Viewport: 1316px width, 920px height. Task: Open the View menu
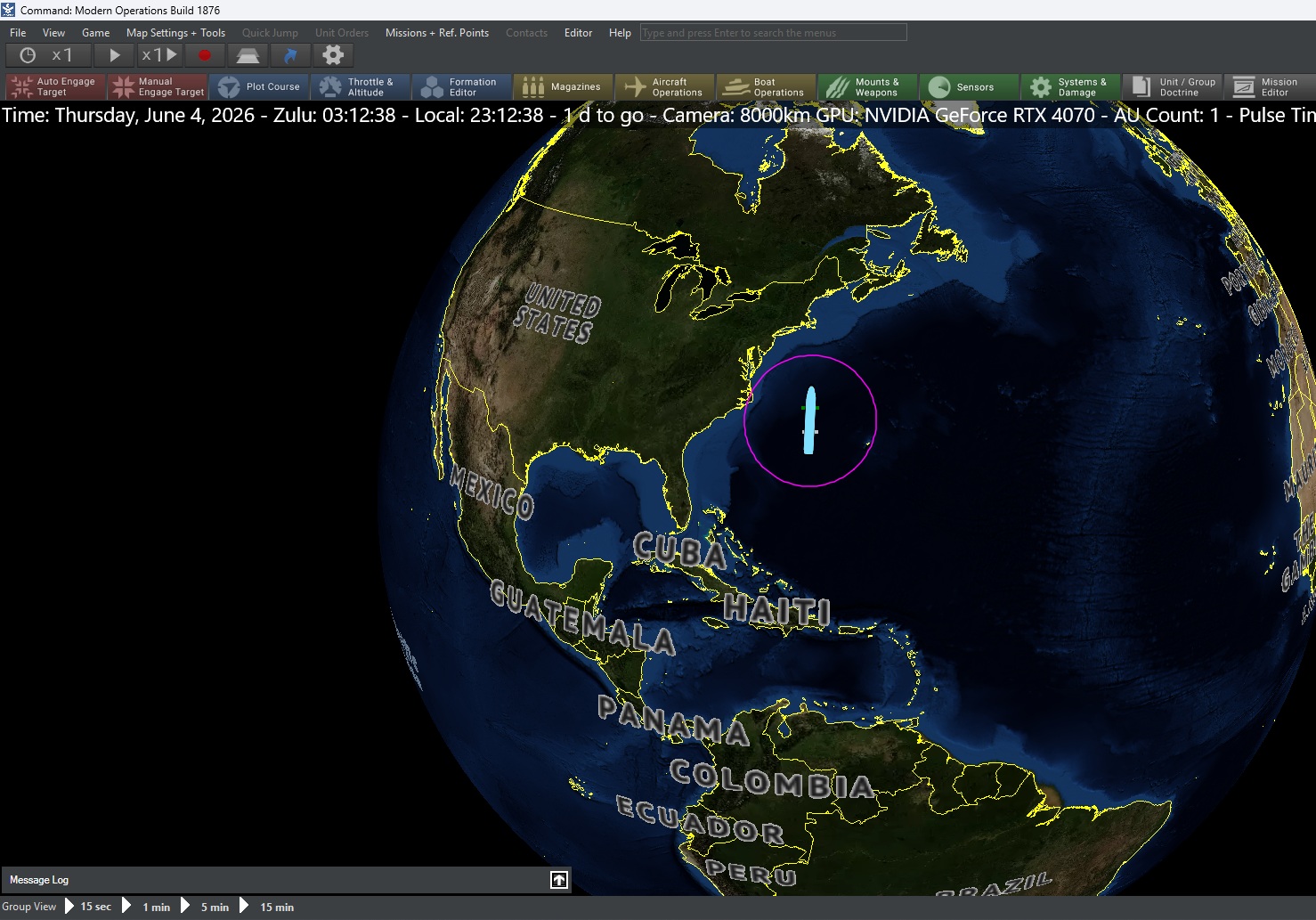pyautogui.click(x=53, y=33)
